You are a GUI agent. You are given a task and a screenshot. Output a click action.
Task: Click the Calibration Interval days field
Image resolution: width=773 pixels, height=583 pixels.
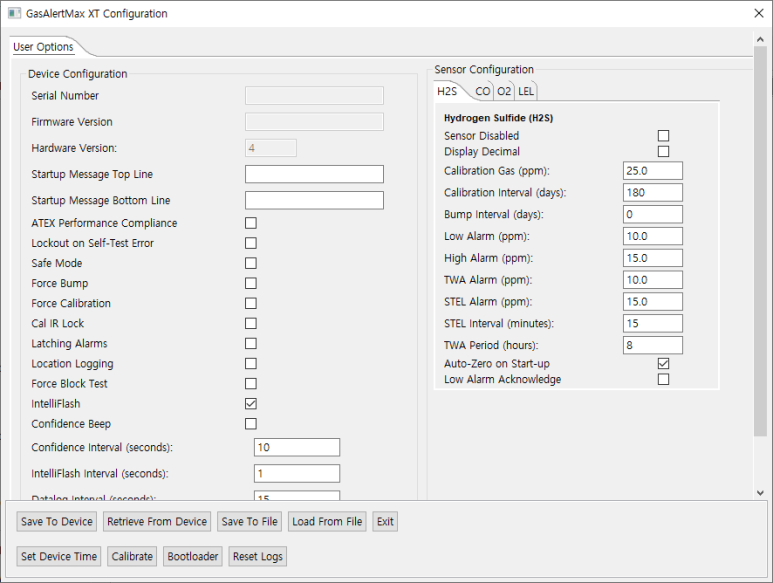click(x=653, y=192)
